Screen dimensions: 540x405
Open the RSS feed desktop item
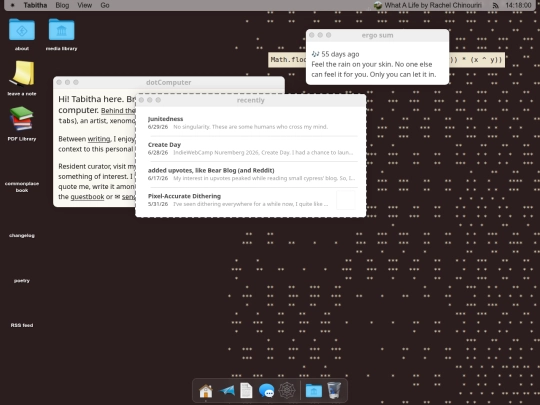(x=22, y=325)
